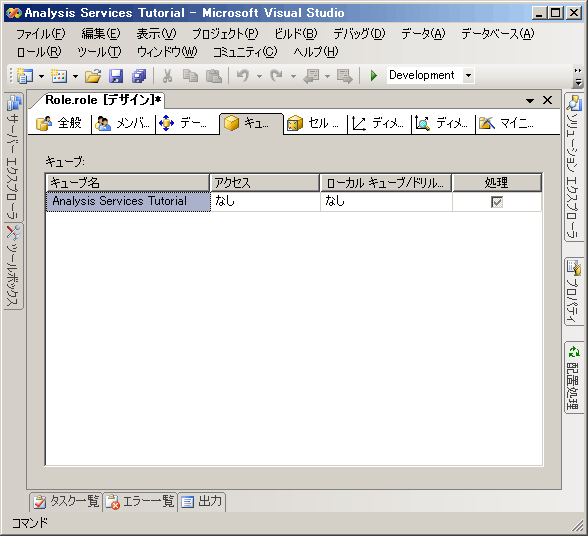588x536 pixels.
Task: Save Role.role with the floppy icon
Action: [x=116, y=76]
